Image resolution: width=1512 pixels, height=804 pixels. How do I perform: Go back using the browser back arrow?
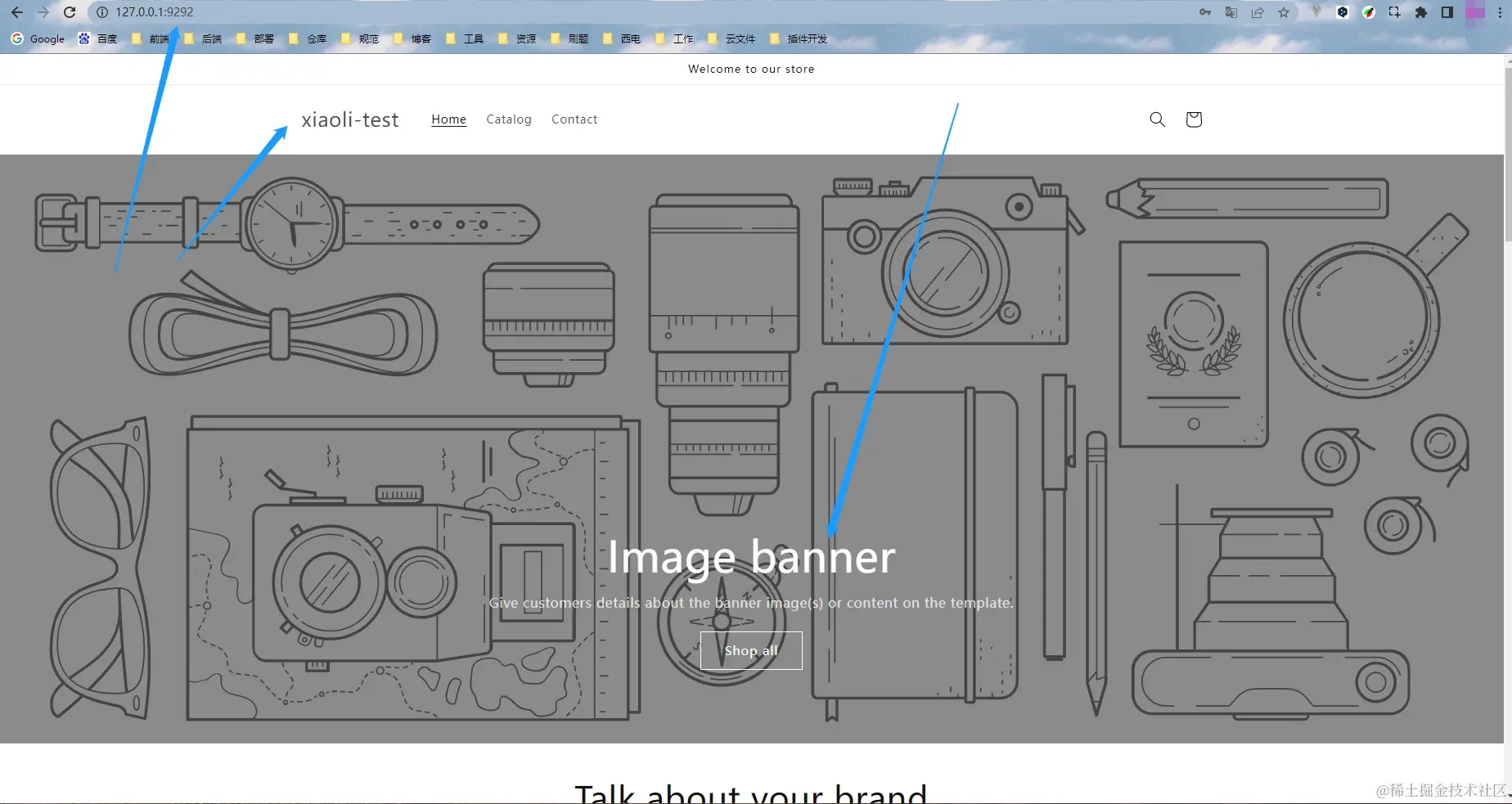coord(17,12)
